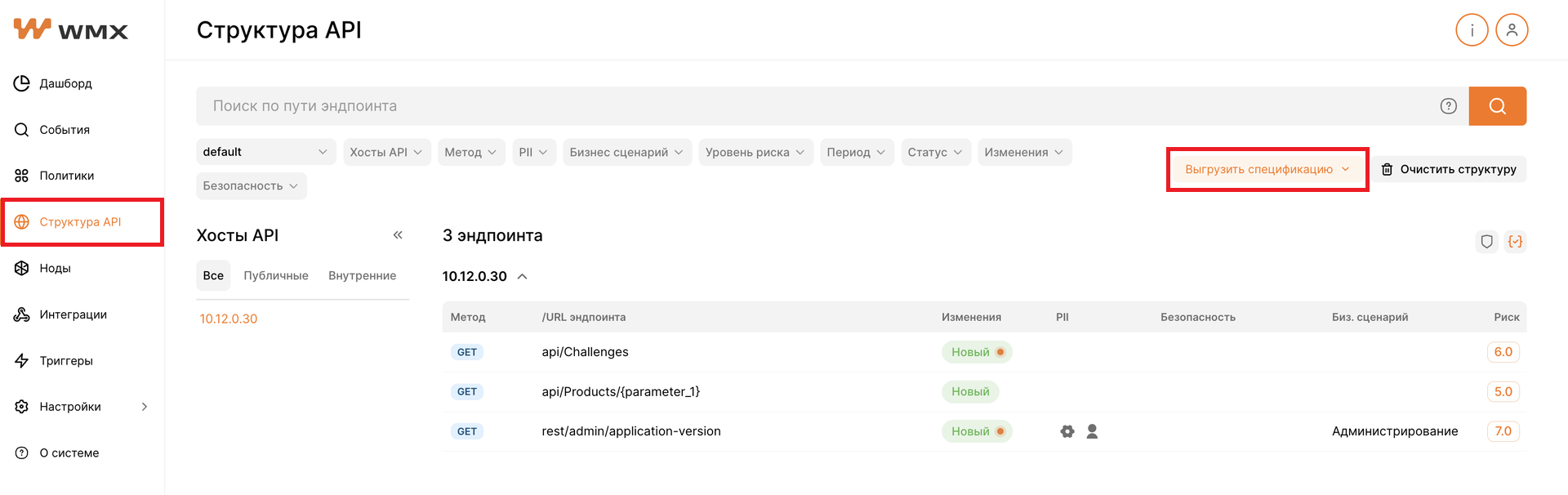This screenshot has height=495, width=1568.
Task: Click the endpoint path search field
Action: tap(817, 106)
